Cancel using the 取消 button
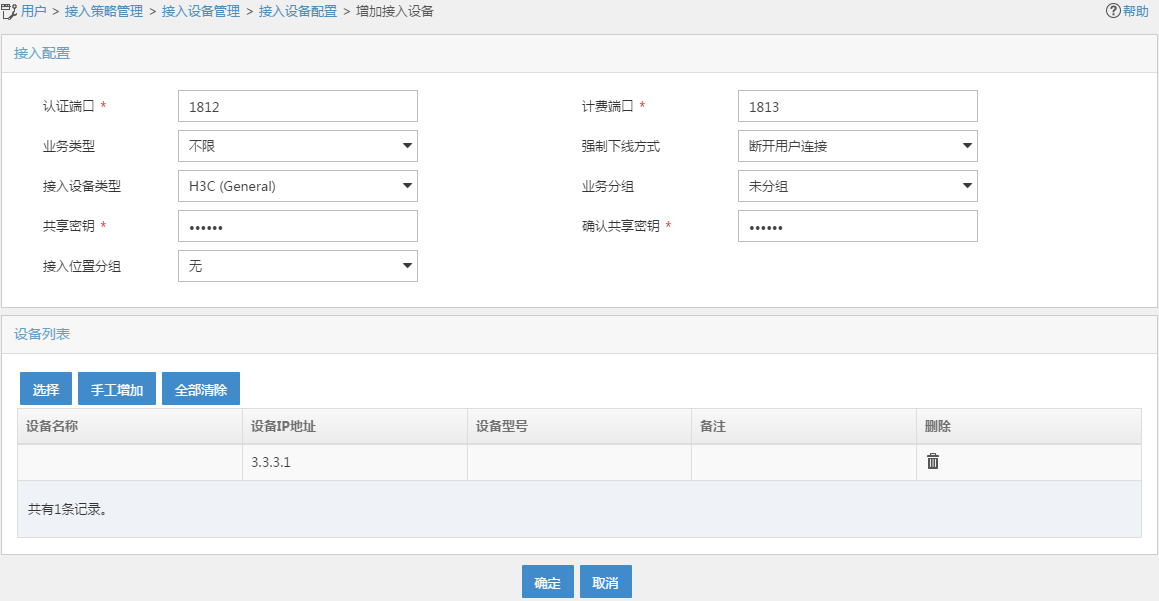Screen dimensions: 1159x601 [x=605, y=583]
